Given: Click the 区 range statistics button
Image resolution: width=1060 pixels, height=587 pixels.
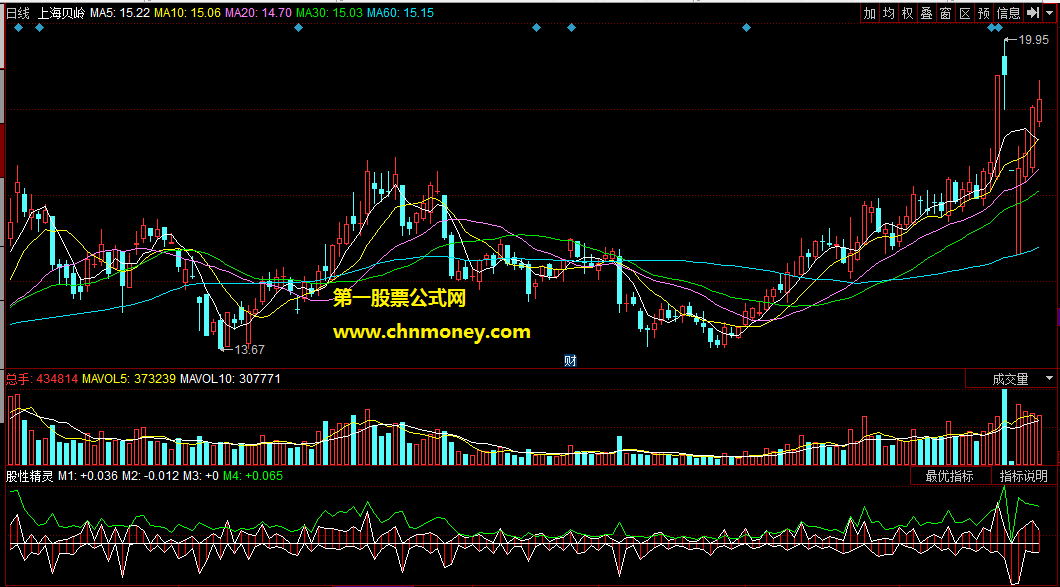Looking at the screenshot, I should (x=965, y=12).
